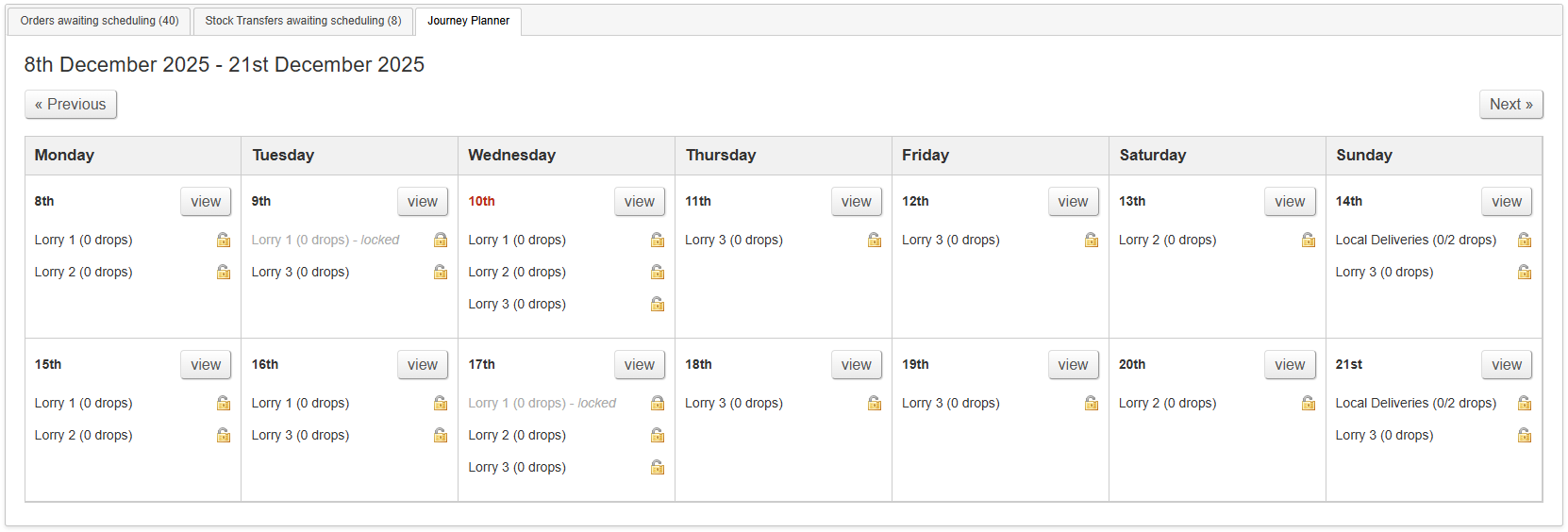
Task: Click the lock icon for Lorry 3 on the 10th
Action: [658, 304]
